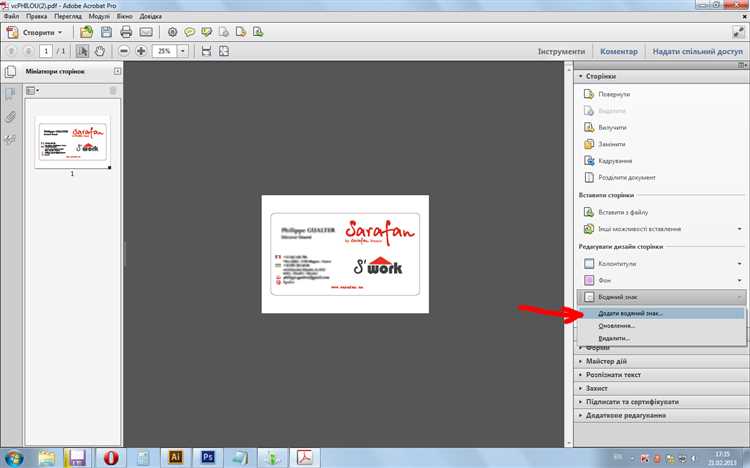Open the tools pane options menu icon
This screenshot has width=750, height=468.
click(x=741, y=65)
